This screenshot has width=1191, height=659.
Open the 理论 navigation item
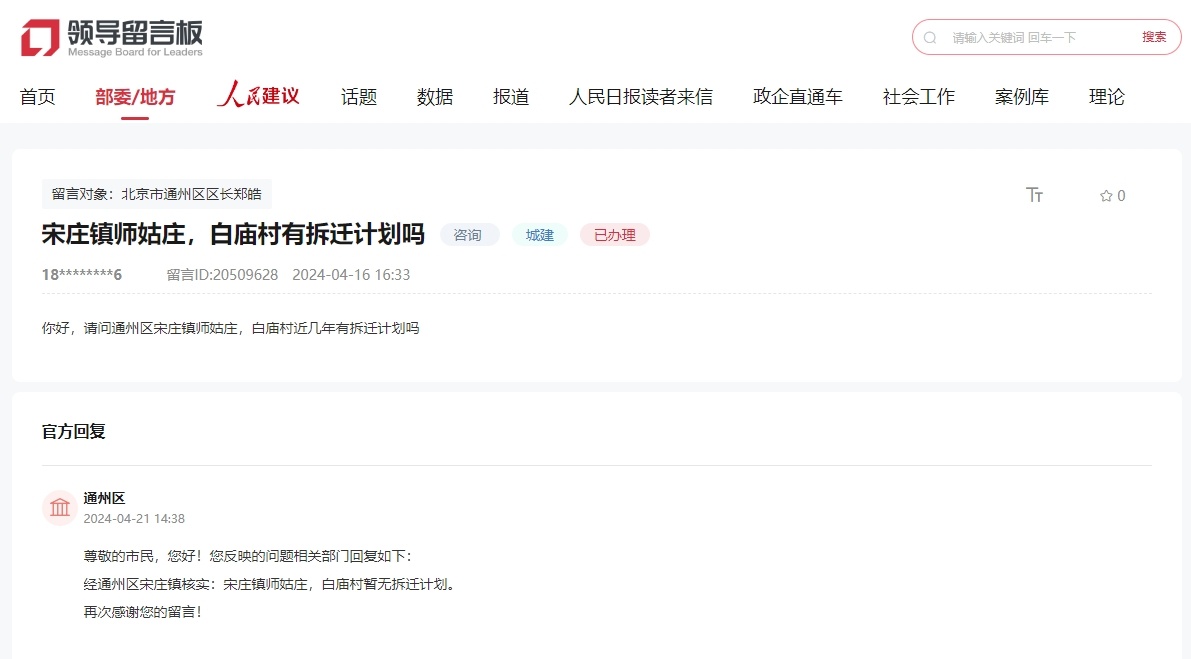1107,97
